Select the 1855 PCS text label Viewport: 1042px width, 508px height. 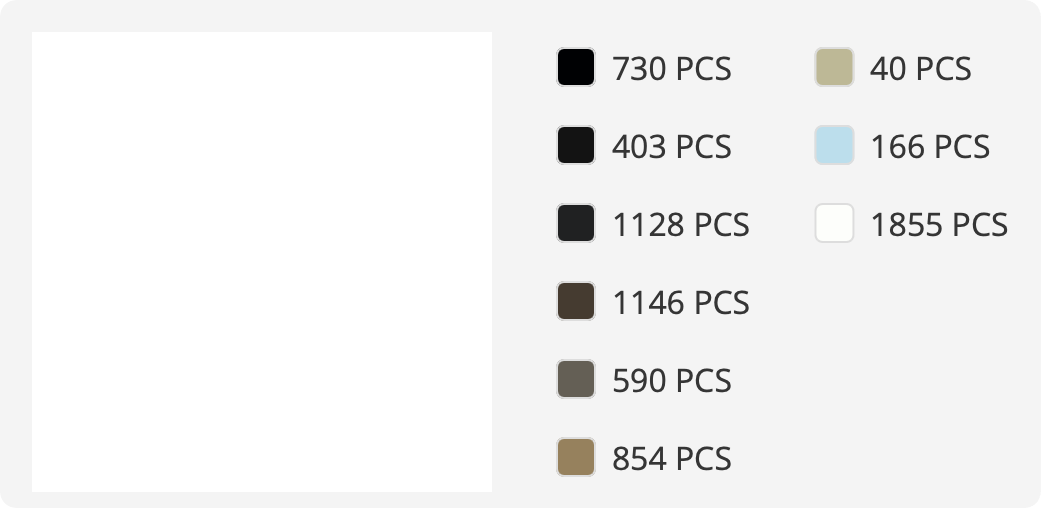[939, 225]
